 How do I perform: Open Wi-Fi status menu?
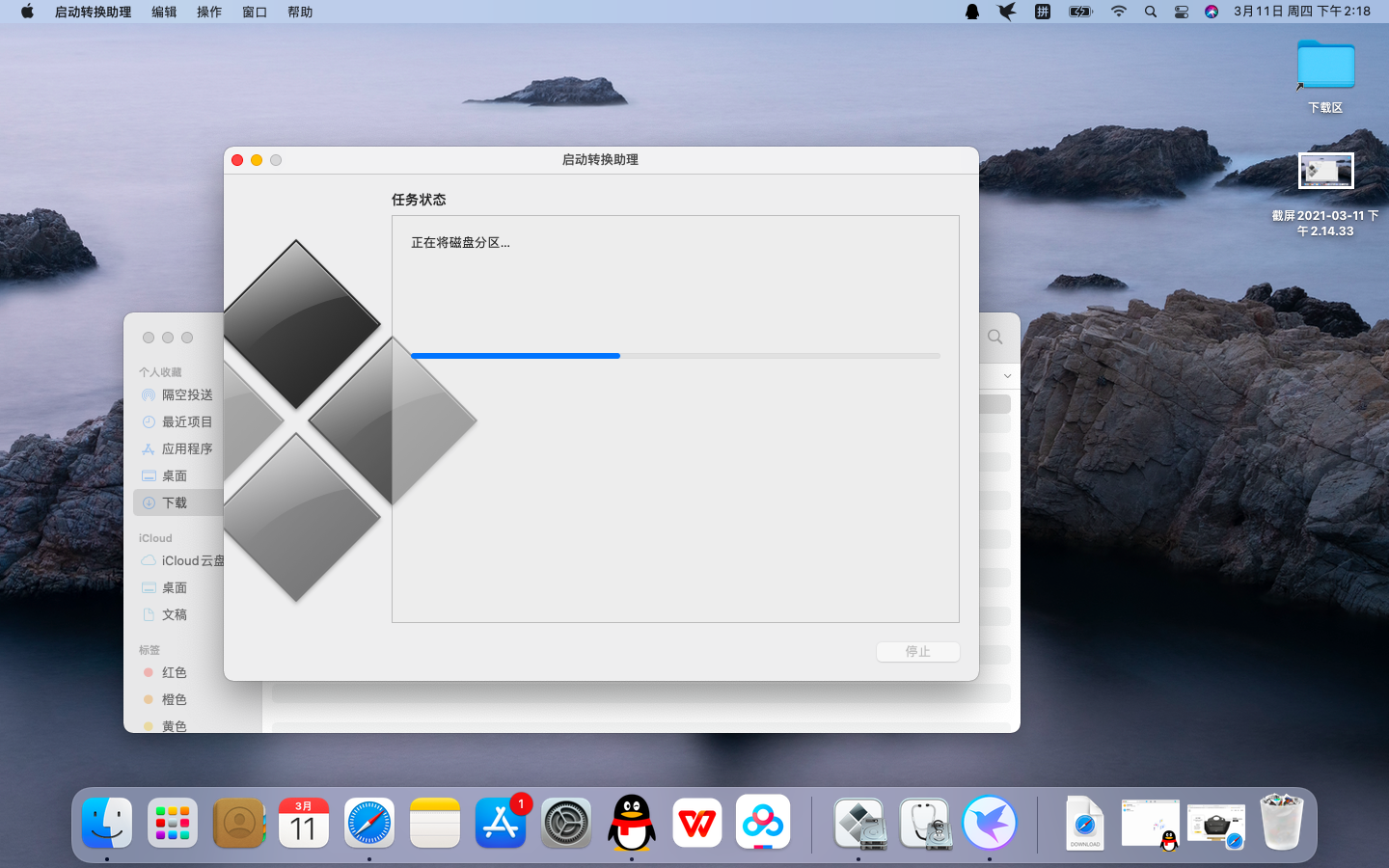coord(1119,12)
